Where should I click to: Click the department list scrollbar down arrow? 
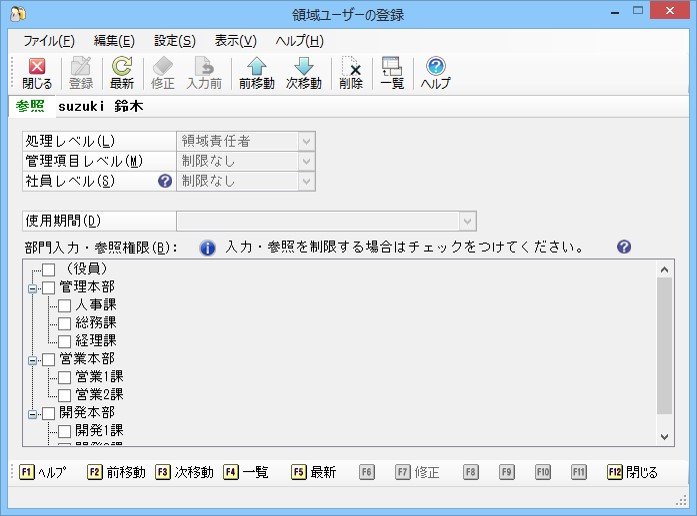point(665,437)
